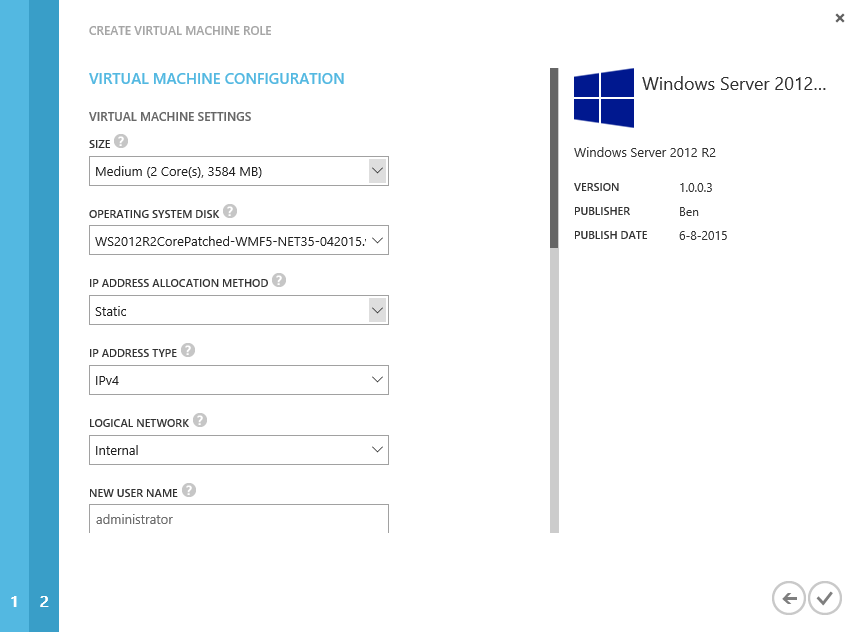Screen dimensions: 857x632
Task: Click the Windows Server 2012 logo
Action: [x=603, y=98]
